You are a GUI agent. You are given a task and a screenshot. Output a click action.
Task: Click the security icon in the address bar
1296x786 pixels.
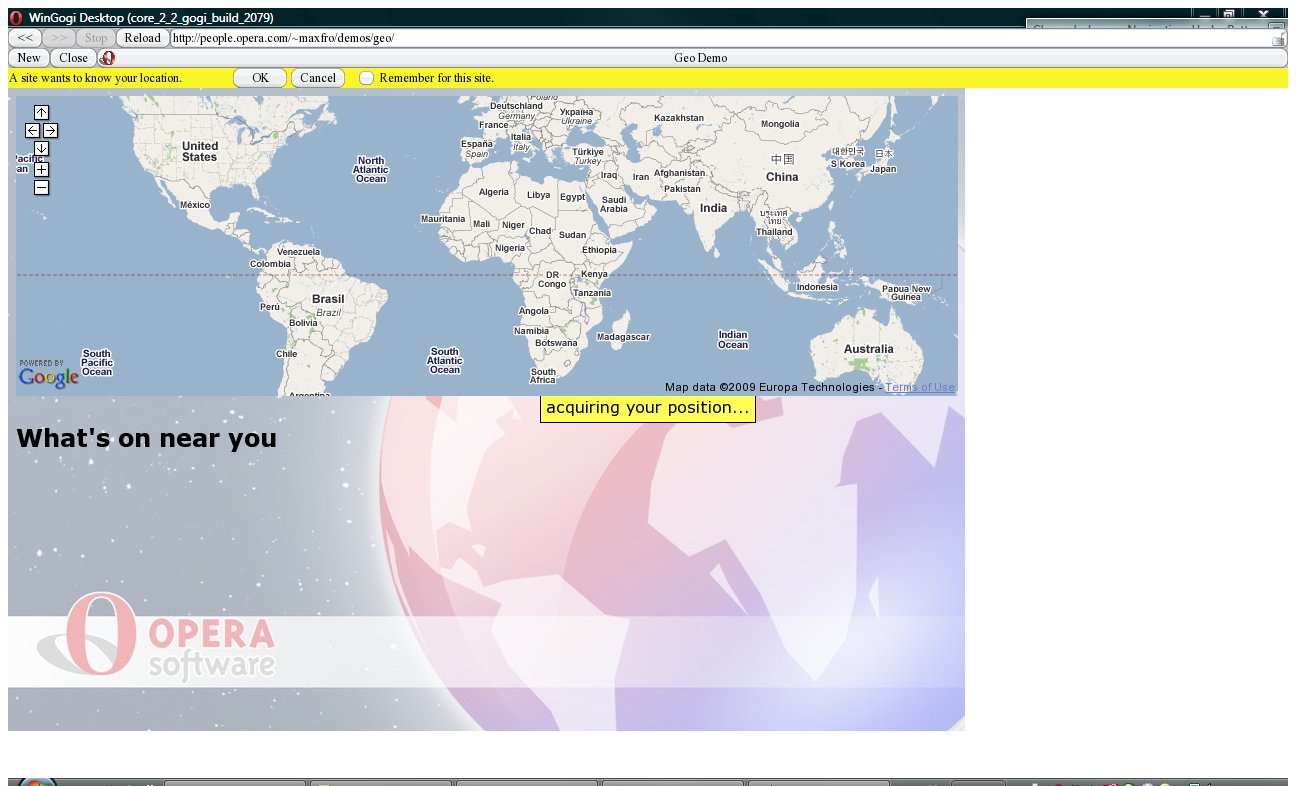pos(1278,39)
